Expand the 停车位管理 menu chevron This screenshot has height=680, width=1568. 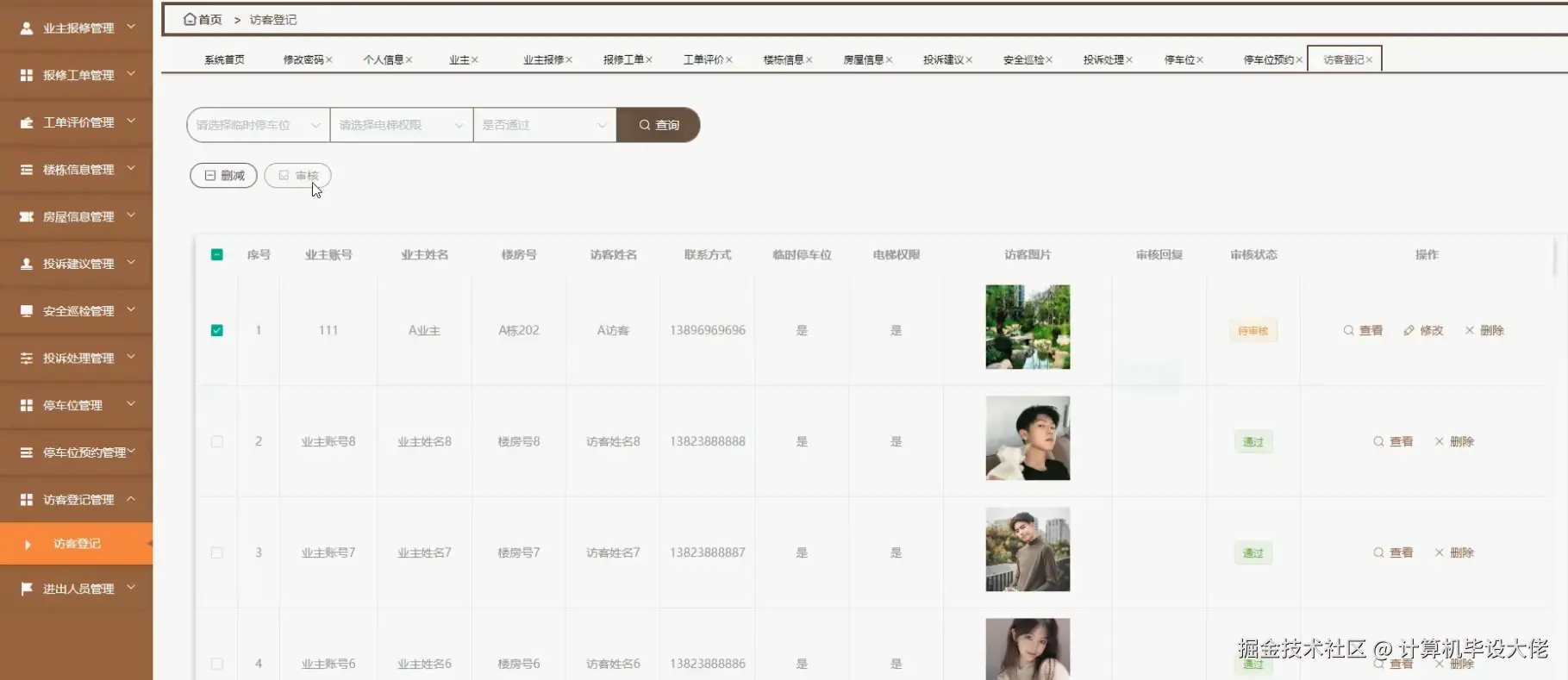click(x=131, y=404)
